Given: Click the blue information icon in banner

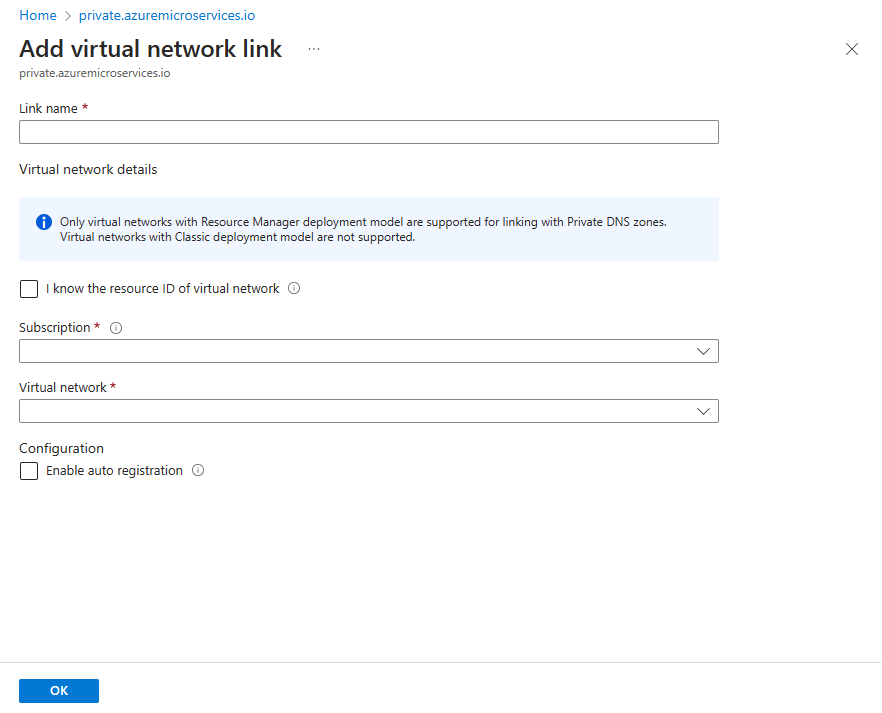Looking at the screenshot, I should (44, 222).
